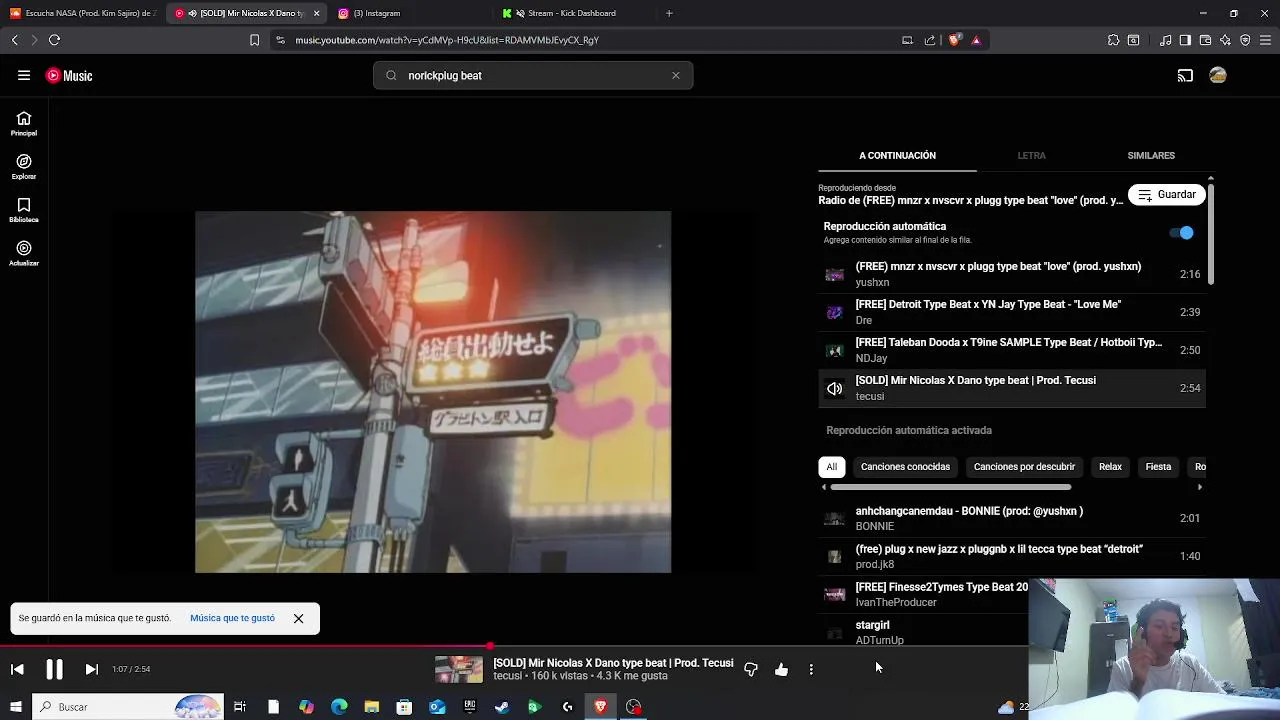This screenshot has width=1280, height=720.
Task: Open the Actualizar upgrade option
Action: [x=24, y=254]
